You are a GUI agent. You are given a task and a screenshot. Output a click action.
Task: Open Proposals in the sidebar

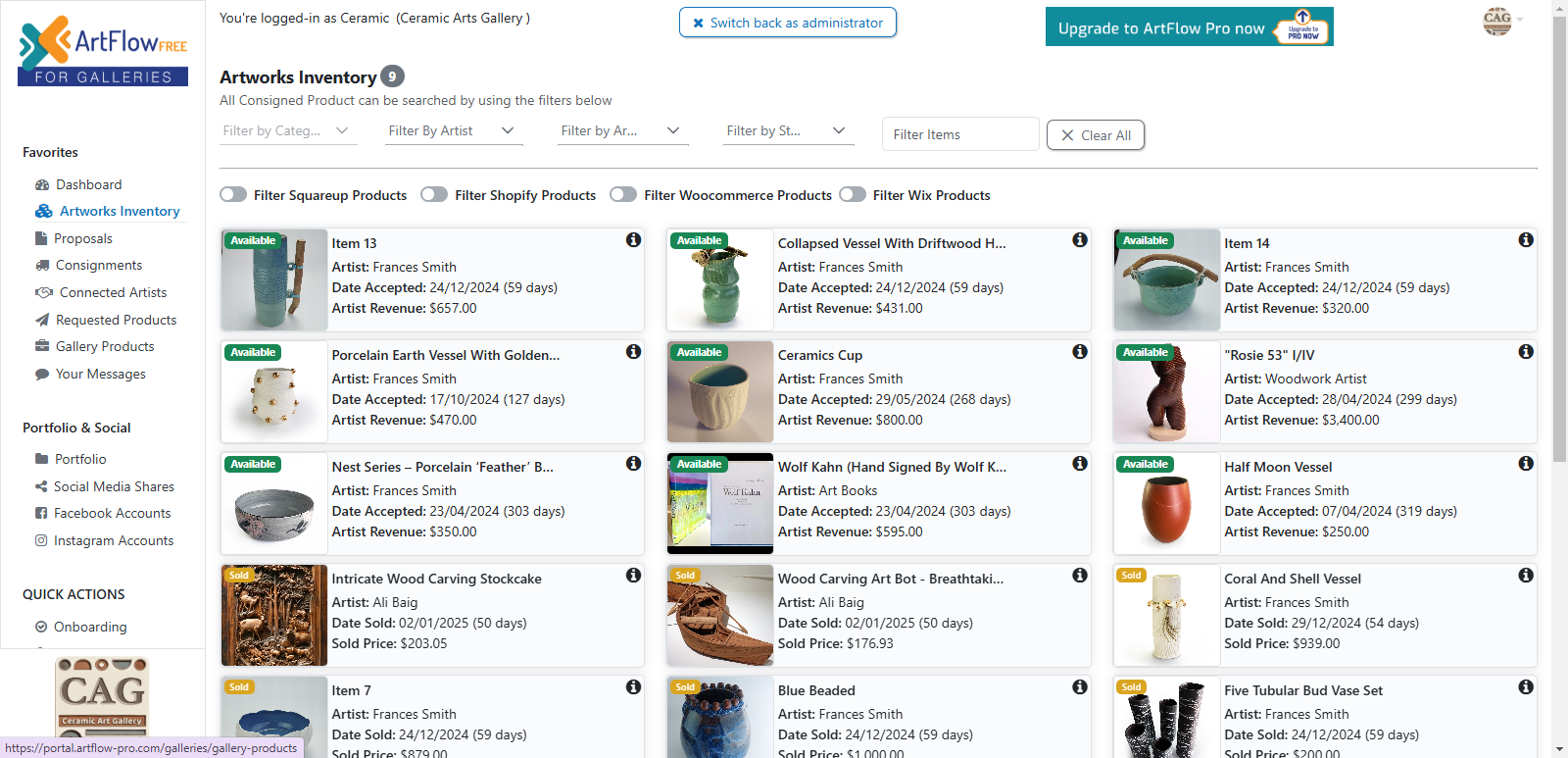pyautogui.click(x=83, y=238)
